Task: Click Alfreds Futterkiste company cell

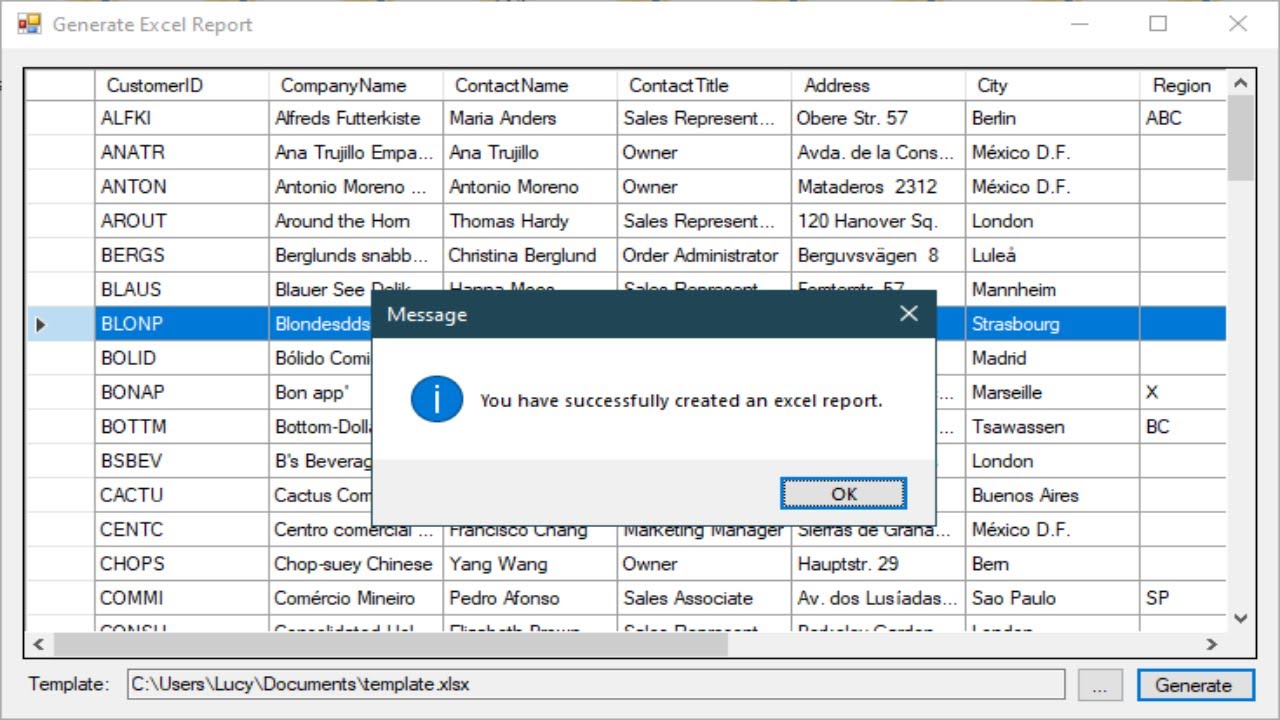Action: click(355, 118)
